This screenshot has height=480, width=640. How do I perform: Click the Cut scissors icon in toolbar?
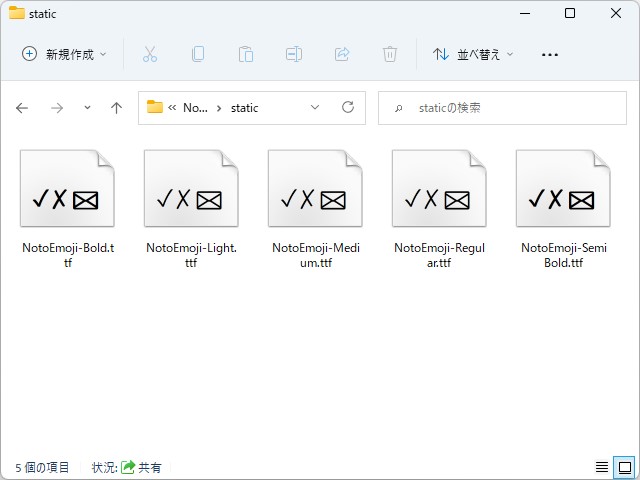[x=150, y=54]
